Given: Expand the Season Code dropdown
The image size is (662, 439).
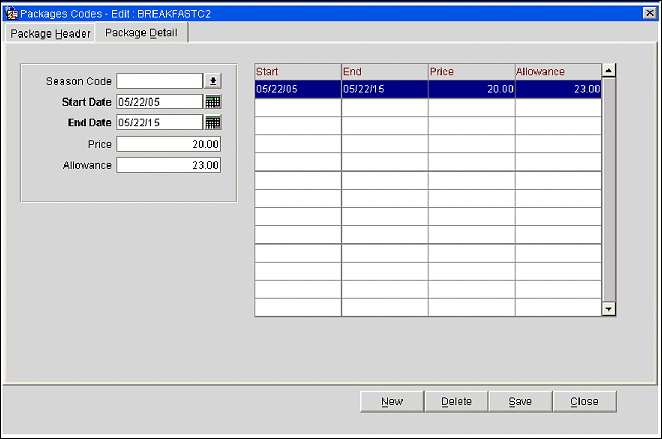Looking at the screenshot, I should click(213, 81).
